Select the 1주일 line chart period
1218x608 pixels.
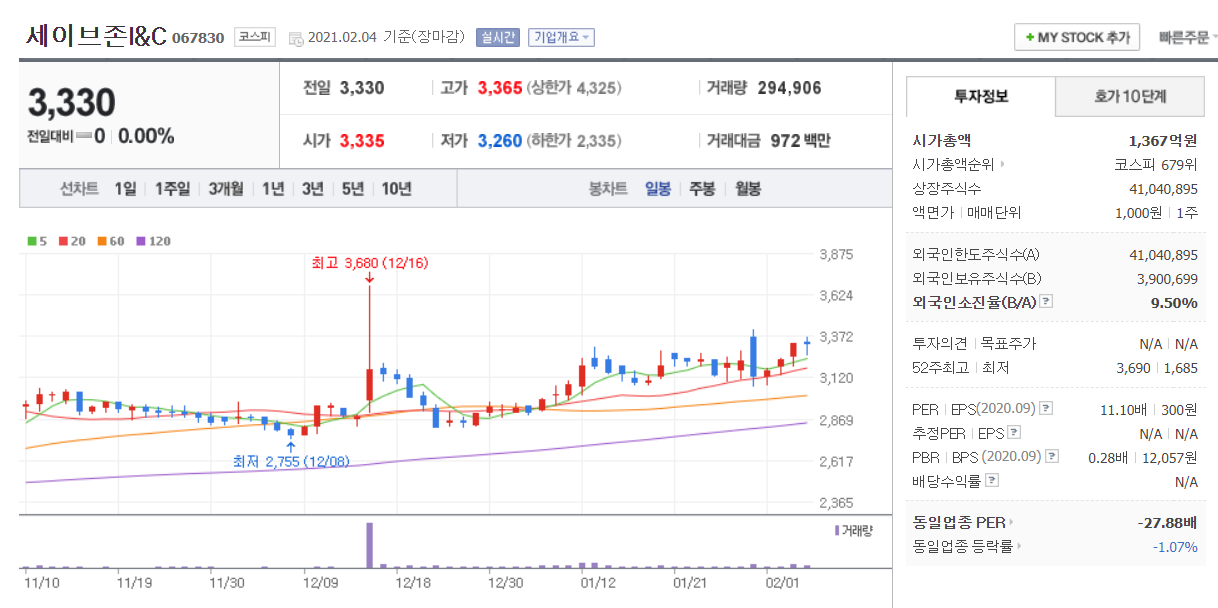(x=172, y=188)
